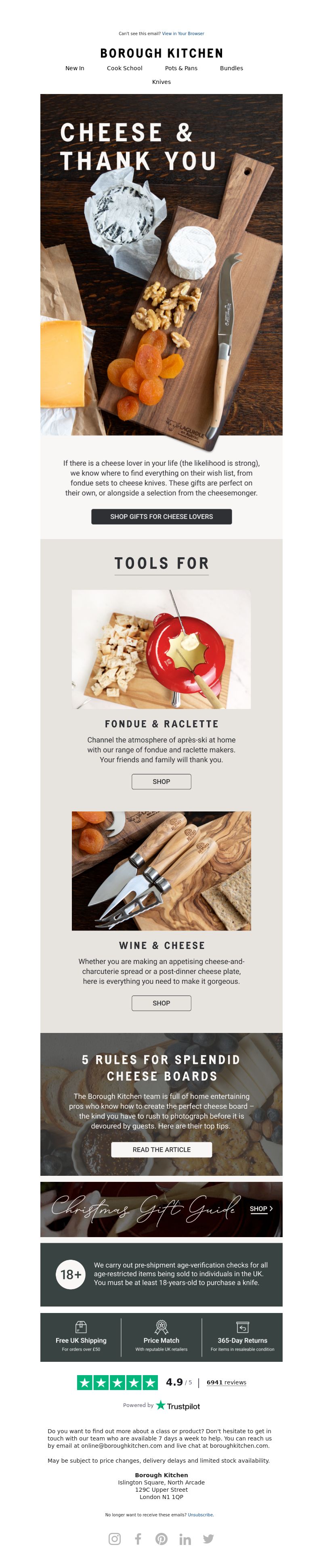The height and width of the screenshot is (1568, 323).
Task: Click the Free UK Shipping box icon
Action: tap(81, 1327)
